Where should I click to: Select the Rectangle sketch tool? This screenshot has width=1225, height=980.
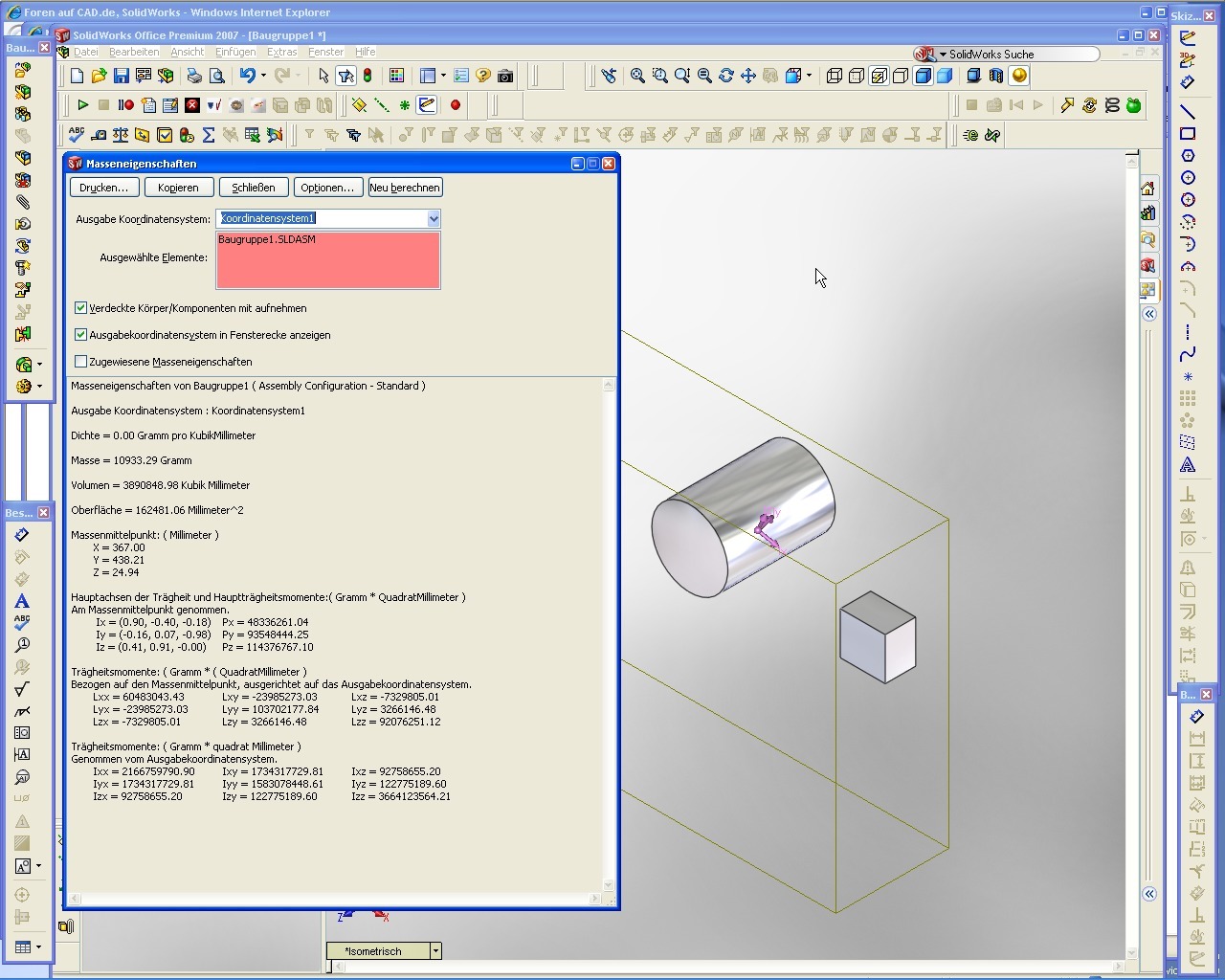(x=1188, y=134)
